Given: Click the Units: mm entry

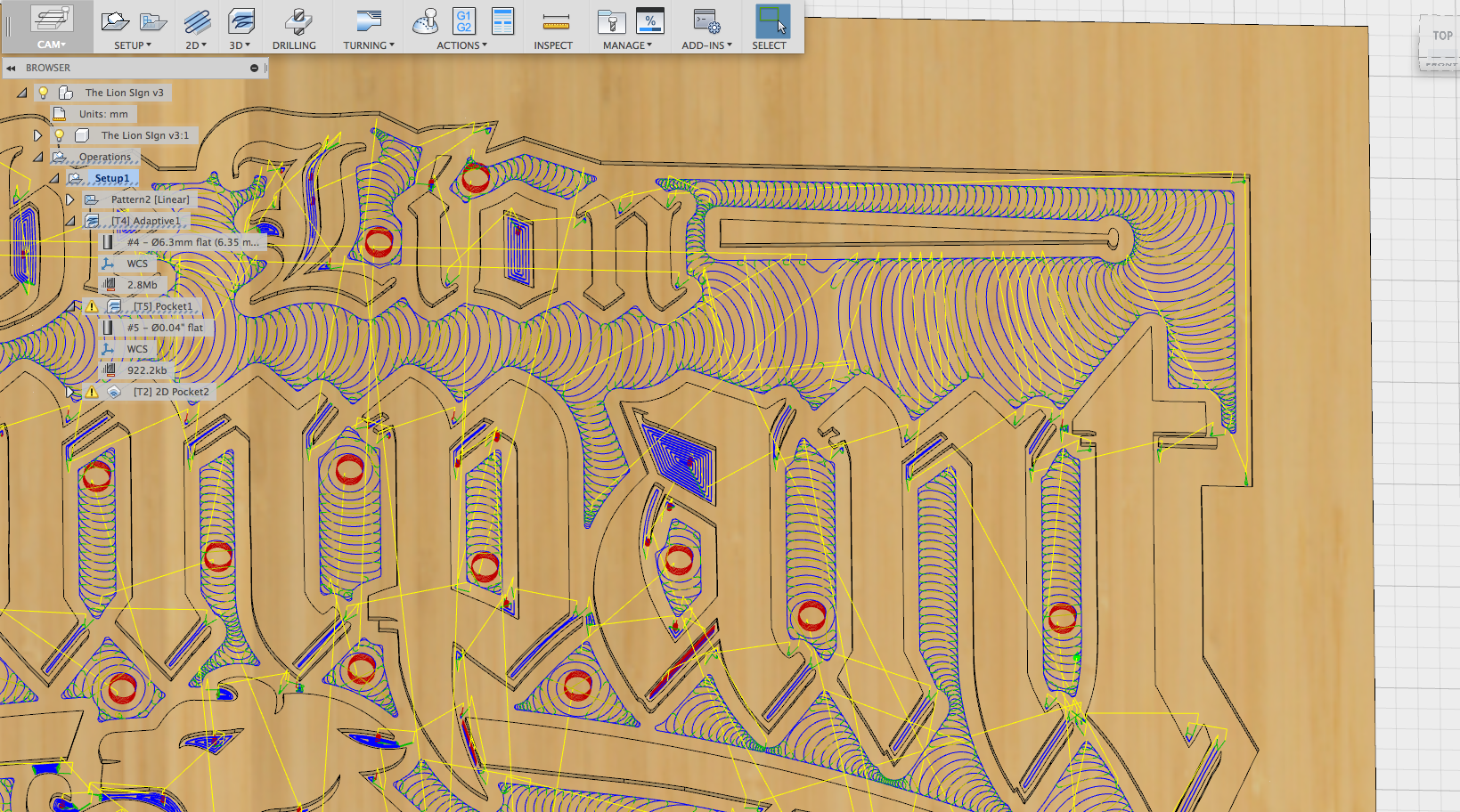Looking at the screenshot, I should 103,114.
